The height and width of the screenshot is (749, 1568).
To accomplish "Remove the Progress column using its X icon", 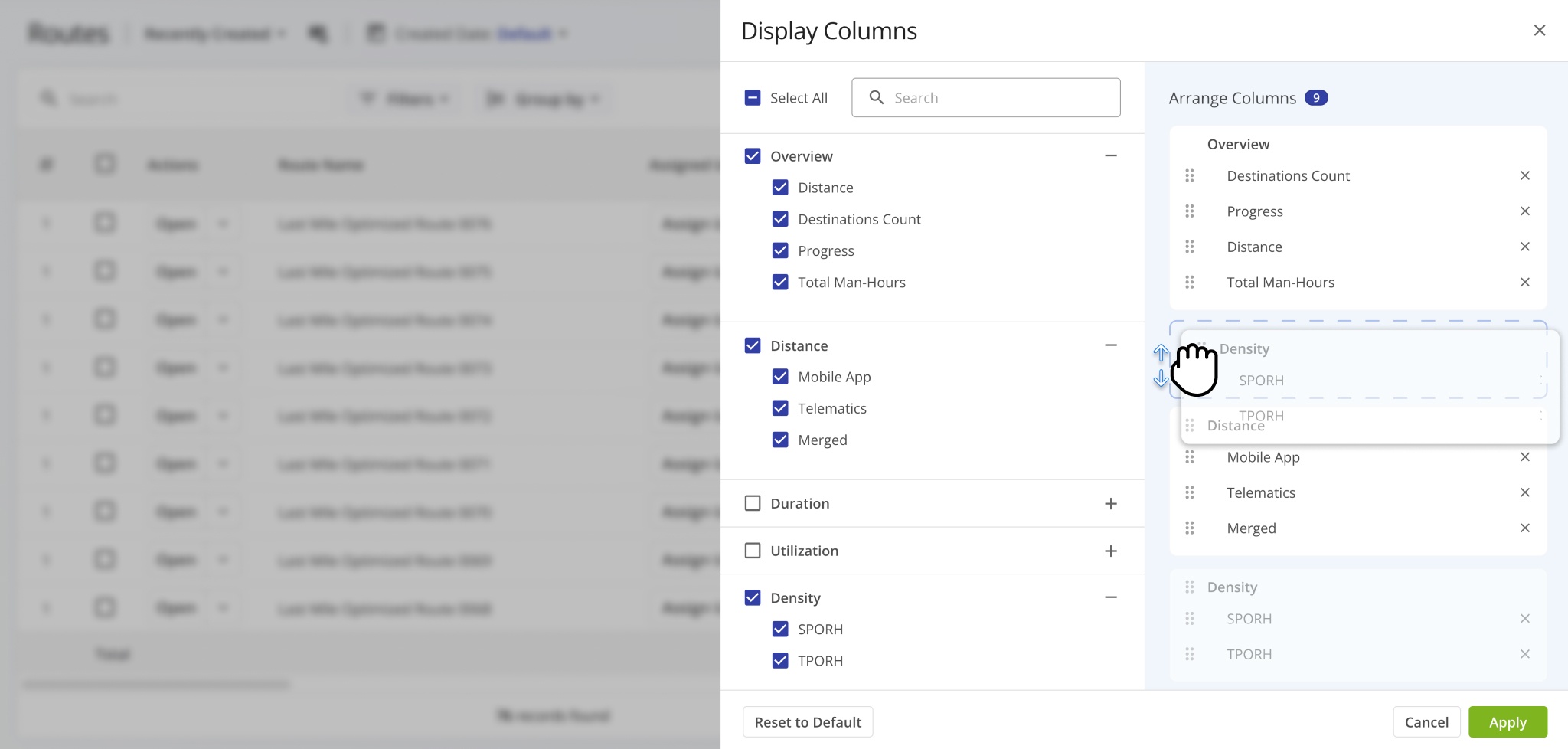I will (x=1524, y=211).
